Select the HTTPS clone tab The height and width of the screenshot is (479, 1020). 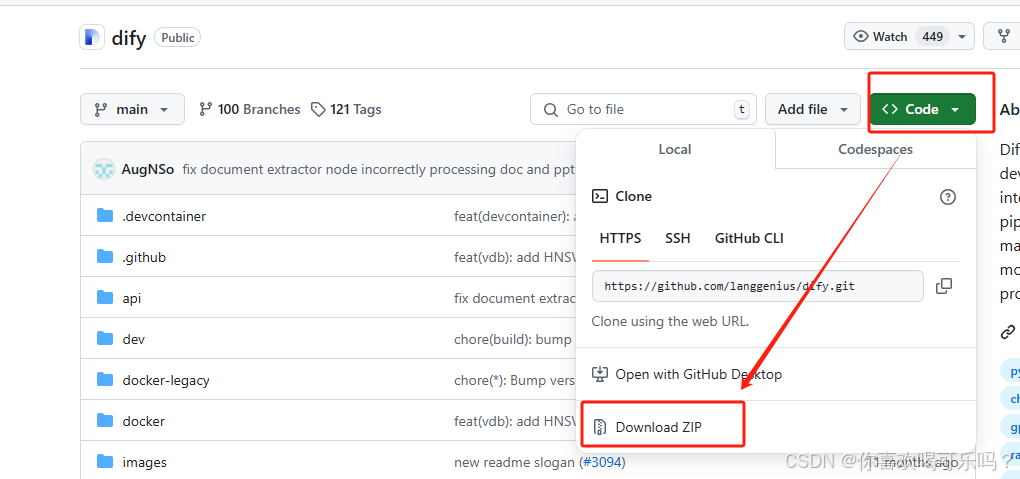click(620, 238)
